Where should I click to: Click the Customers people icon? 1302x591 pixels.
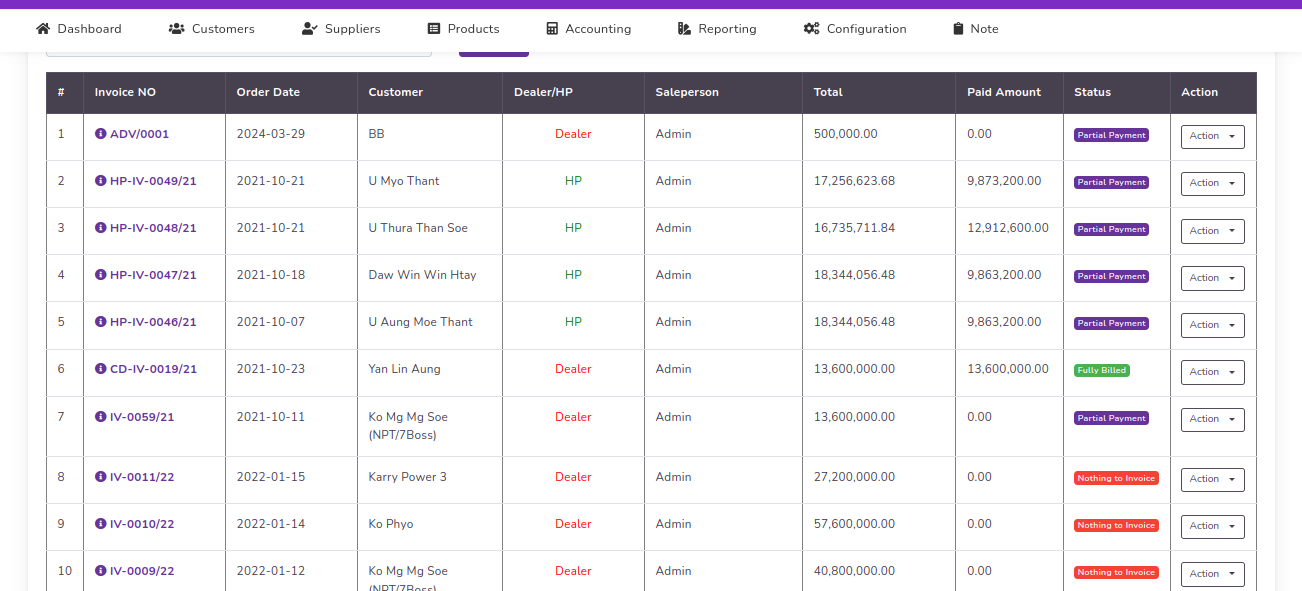[x=177, y=29]
